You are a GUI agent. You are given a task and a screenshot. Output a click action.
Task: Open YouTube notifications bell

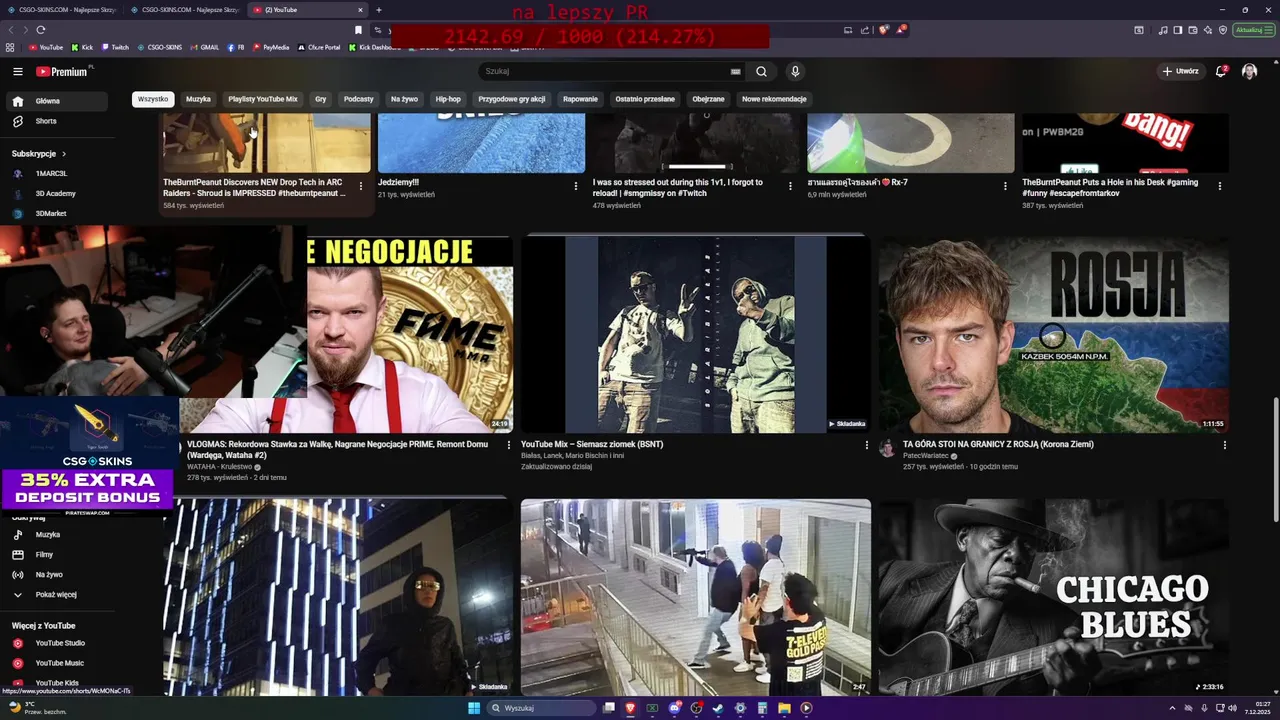[x=1221, y=71]
